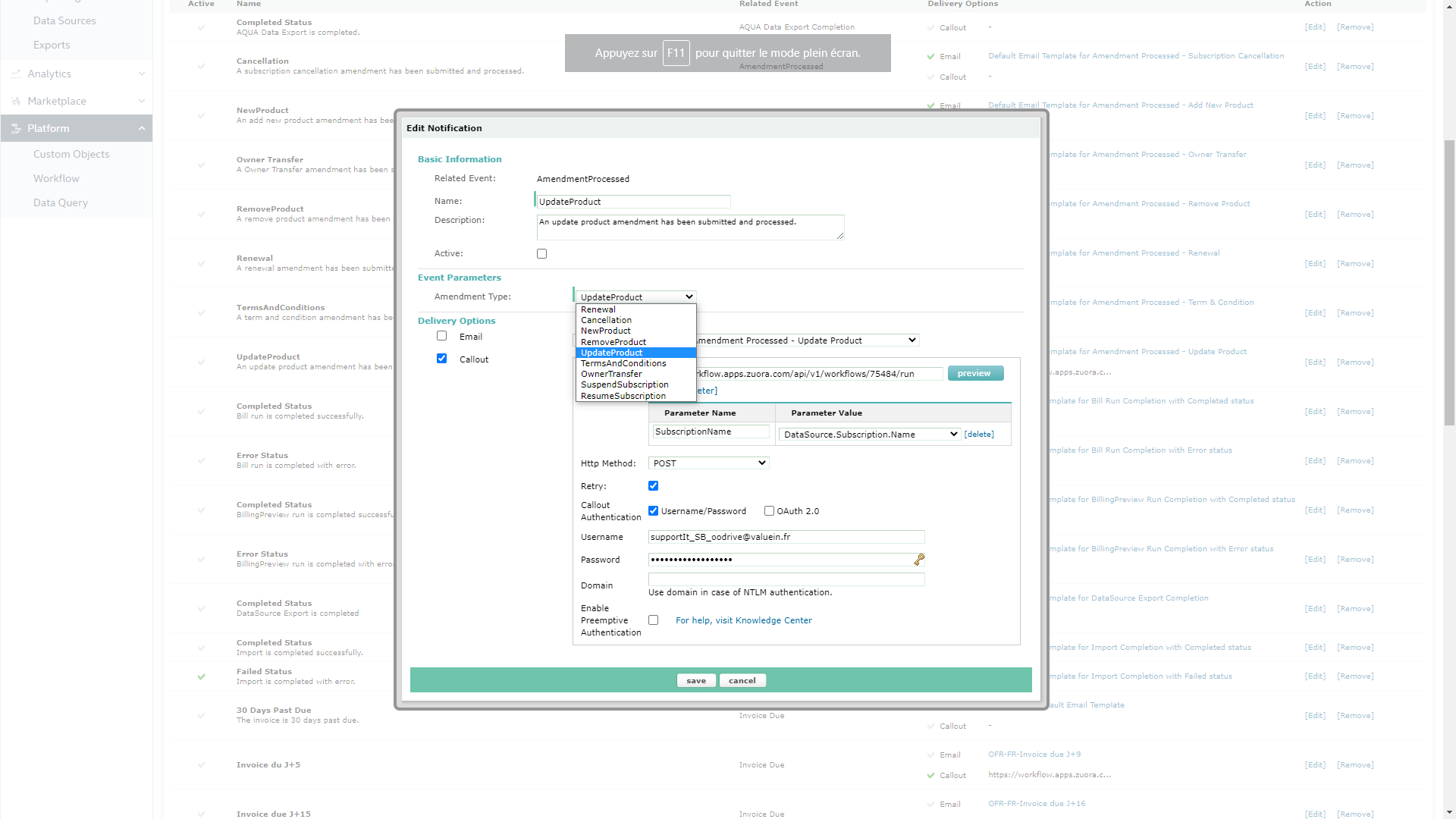Click green checkmark beside Failed Status row
The height and width of the screenshot is (819, 1456).
pos(201,676)
